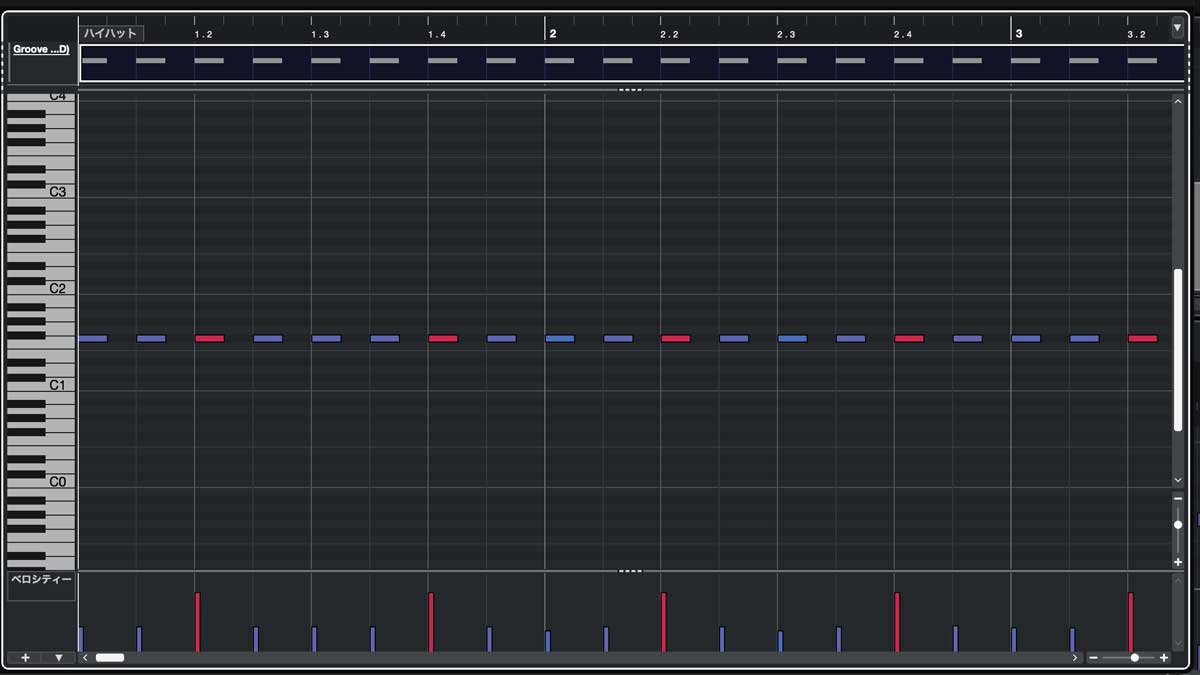Click the vertical zoom slider handle
The width and height of the screenshot is (1200, 675).
click(x=1178, y=524)
